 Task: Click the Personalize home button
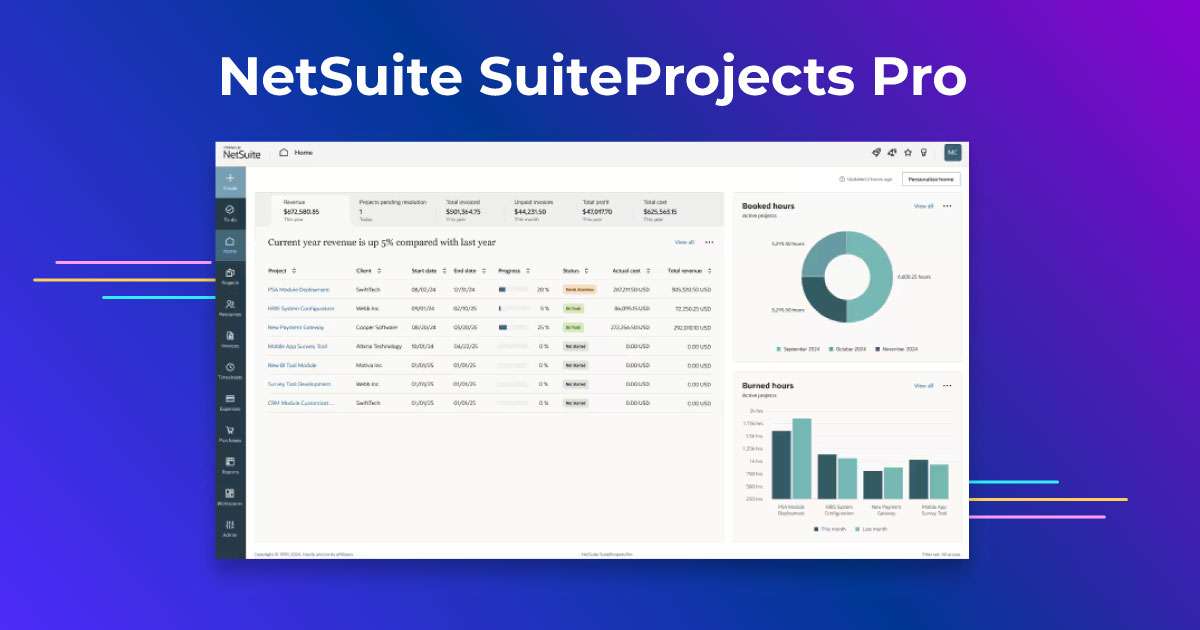point(931,179)
